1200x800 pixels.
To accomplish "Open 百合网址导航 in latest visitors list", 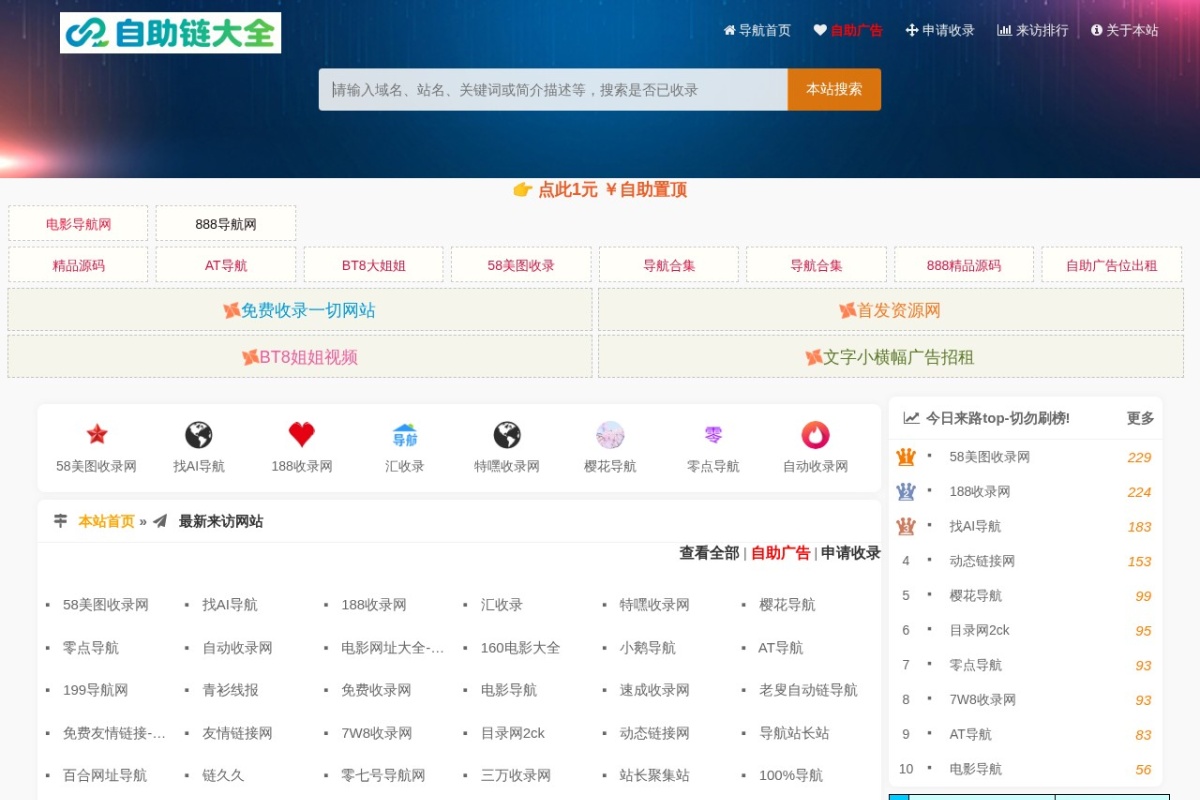I will [104, 775].
